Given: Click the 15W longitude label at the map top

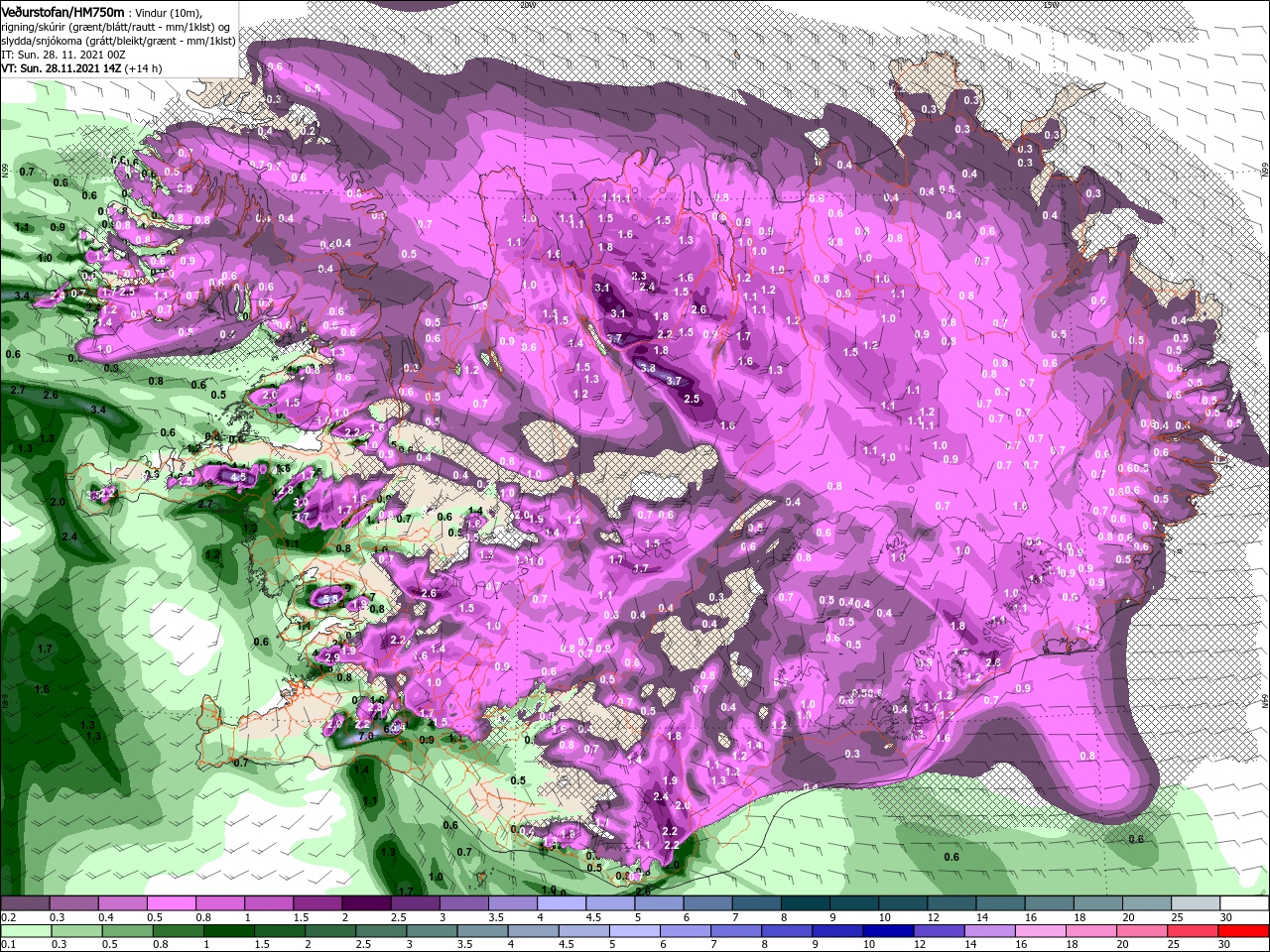Looking at the screenshot, I should pos(1050,4).
